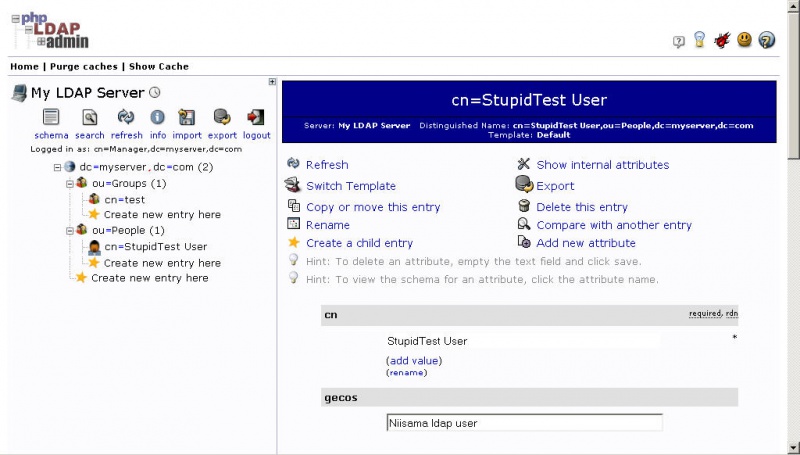The height and width of the screenshot is (455, 800).
Task: Click the Rename icon
Action: [293, 223]
